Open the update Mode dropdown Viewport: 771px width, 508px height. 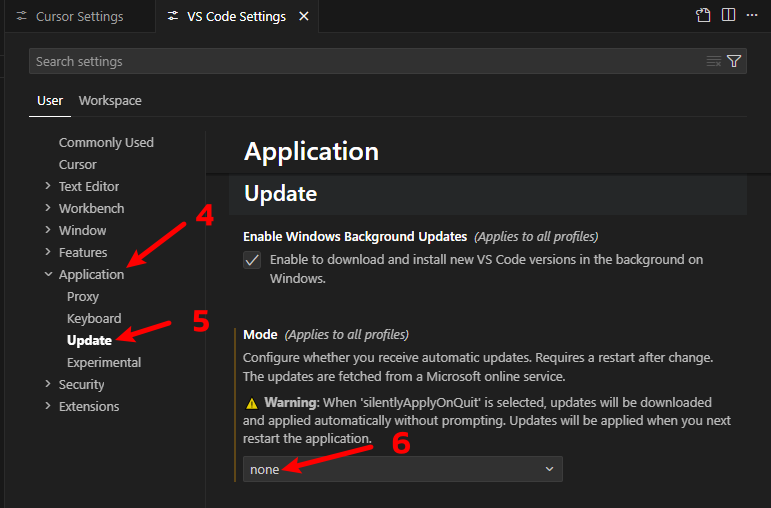click(x=403, y=469)
